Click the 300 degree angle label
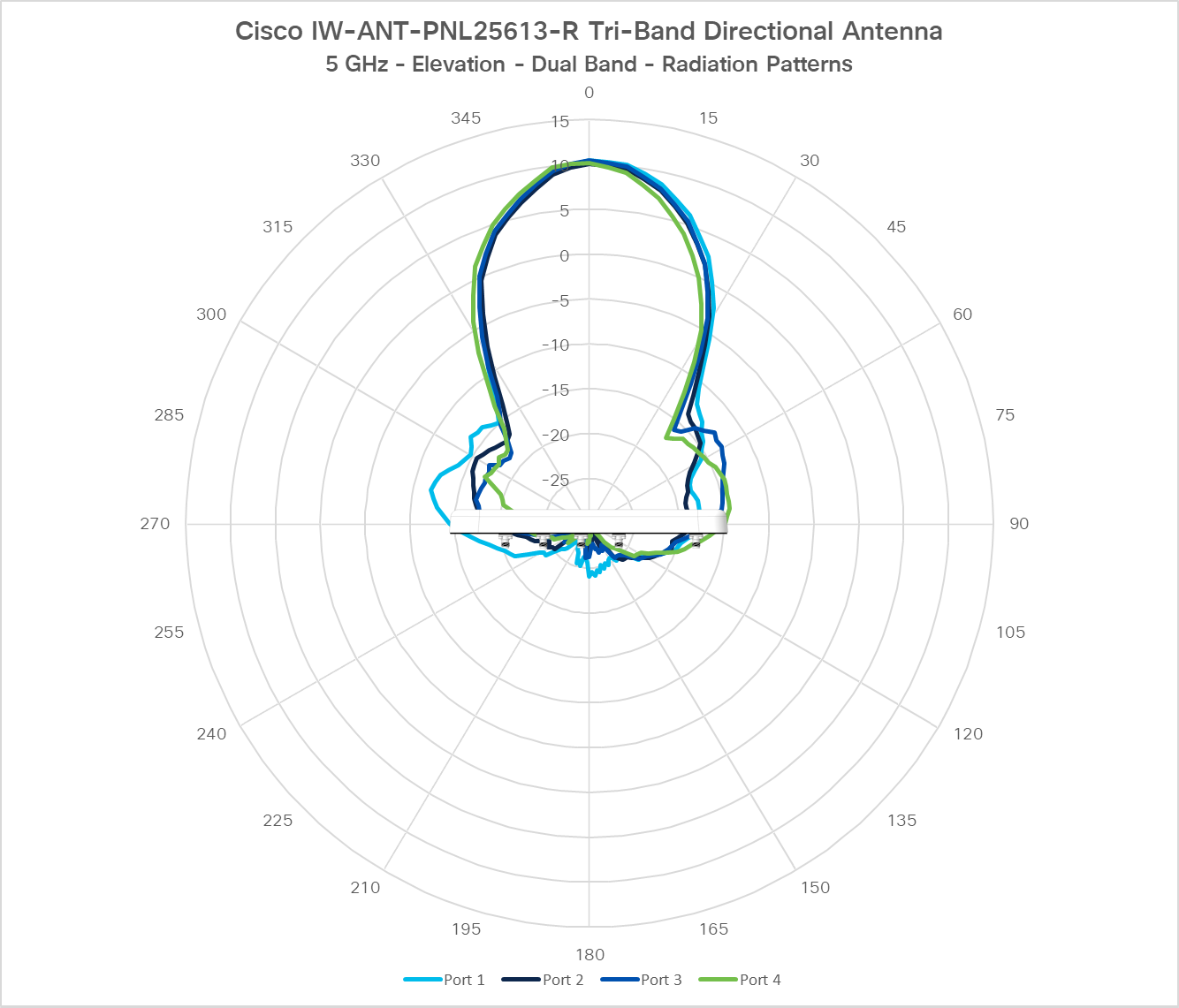This screenshot has width=1179, height=1008. (211, 315)
